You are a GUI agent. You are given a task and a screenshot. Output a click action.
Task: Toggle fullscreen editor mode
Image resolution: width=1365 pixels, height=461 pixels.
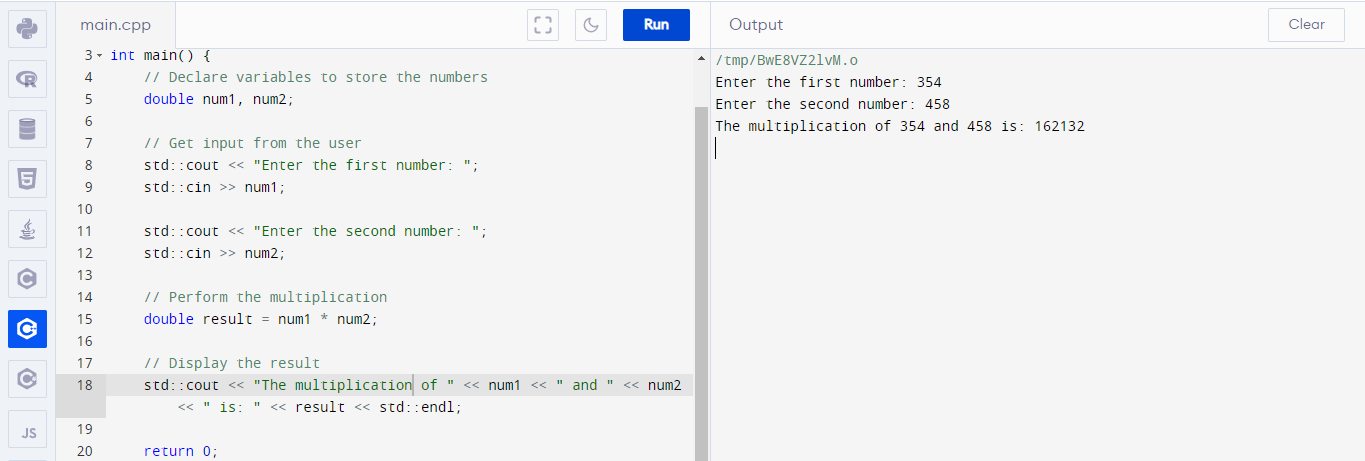543,25
